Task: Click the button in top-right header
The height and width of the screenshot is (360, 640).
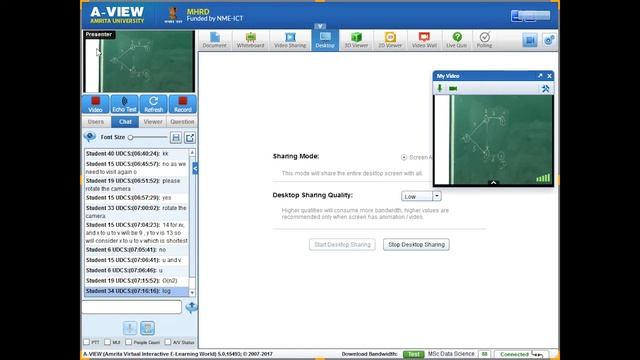Action: [x=531, y=16]
